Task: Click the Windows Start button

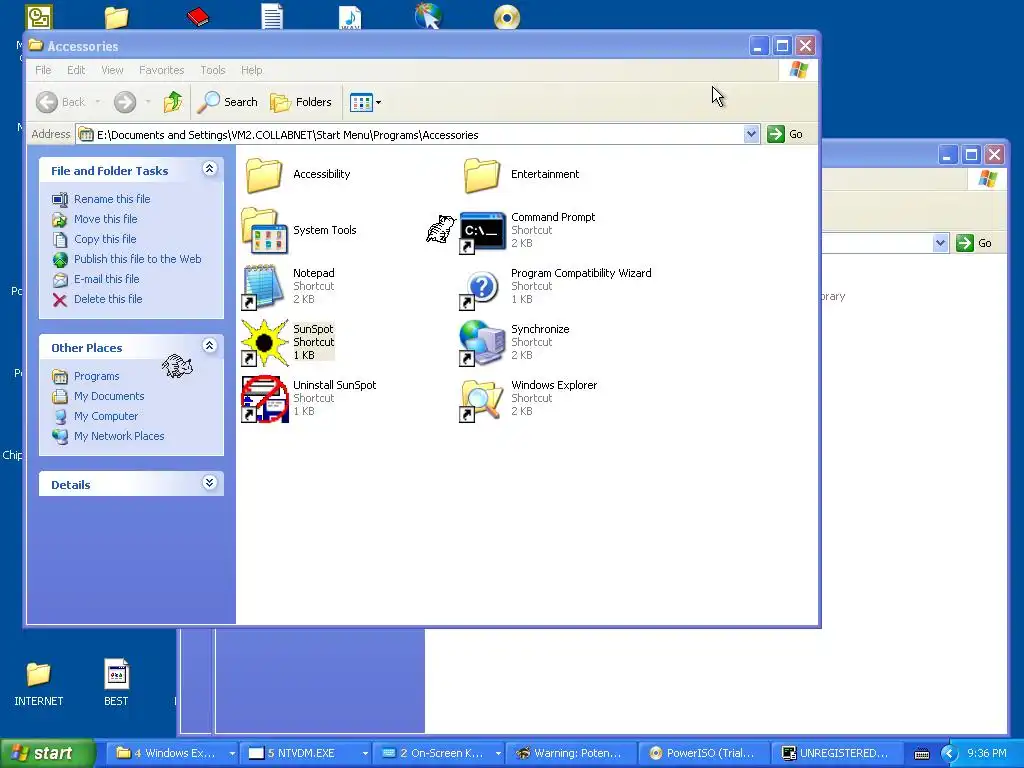Action: (48, 753)
